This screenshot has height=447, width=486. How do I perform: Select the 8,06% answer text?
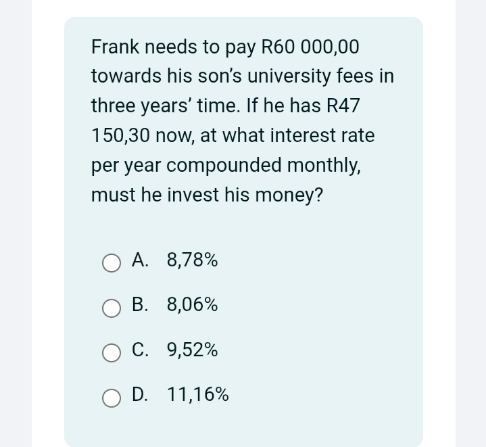click(192, 305)
